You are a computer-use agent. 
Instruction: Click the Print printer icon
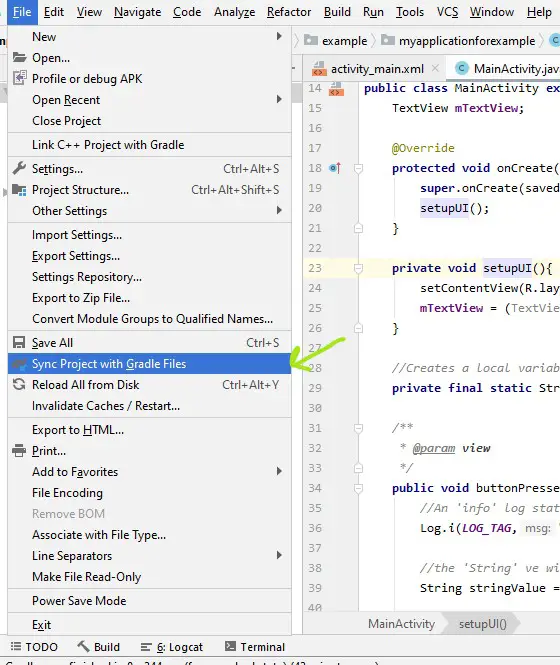click(19, 450)
